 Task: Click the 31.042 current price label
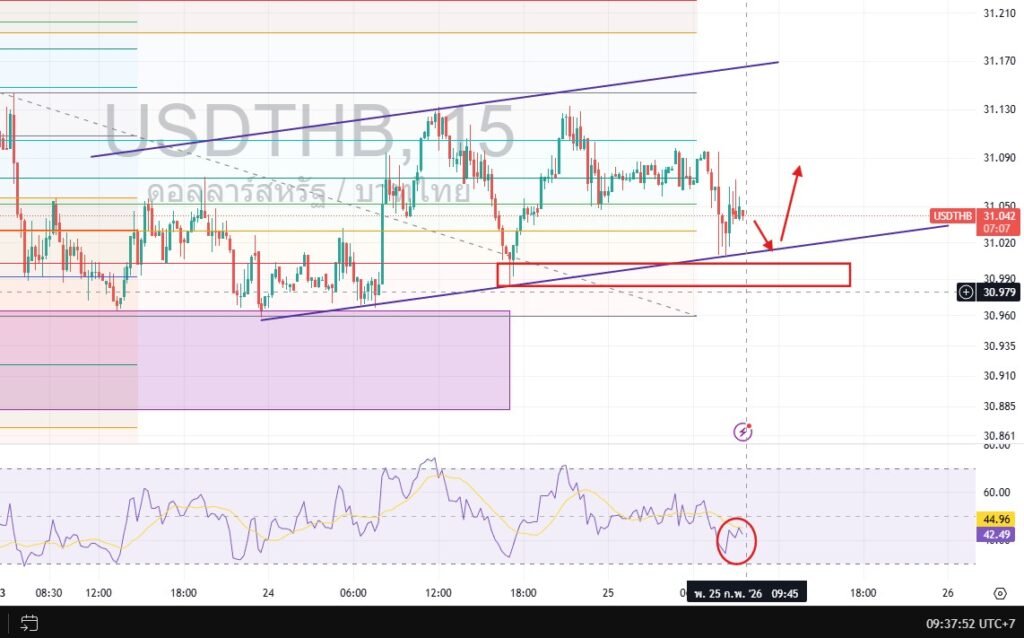click(x=998, y=216)
